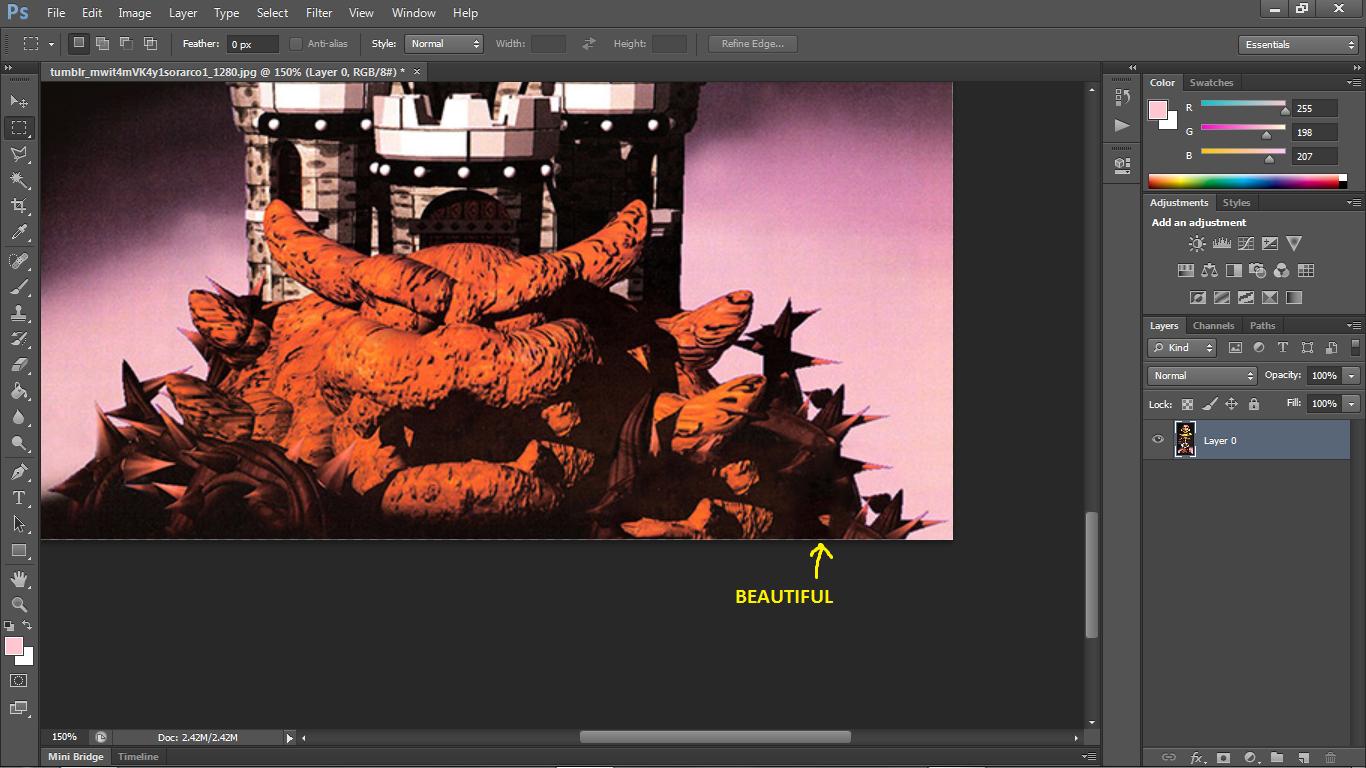Open the collapsed History panel icon
This screenshot has width=1366, height=768.
1122,97
